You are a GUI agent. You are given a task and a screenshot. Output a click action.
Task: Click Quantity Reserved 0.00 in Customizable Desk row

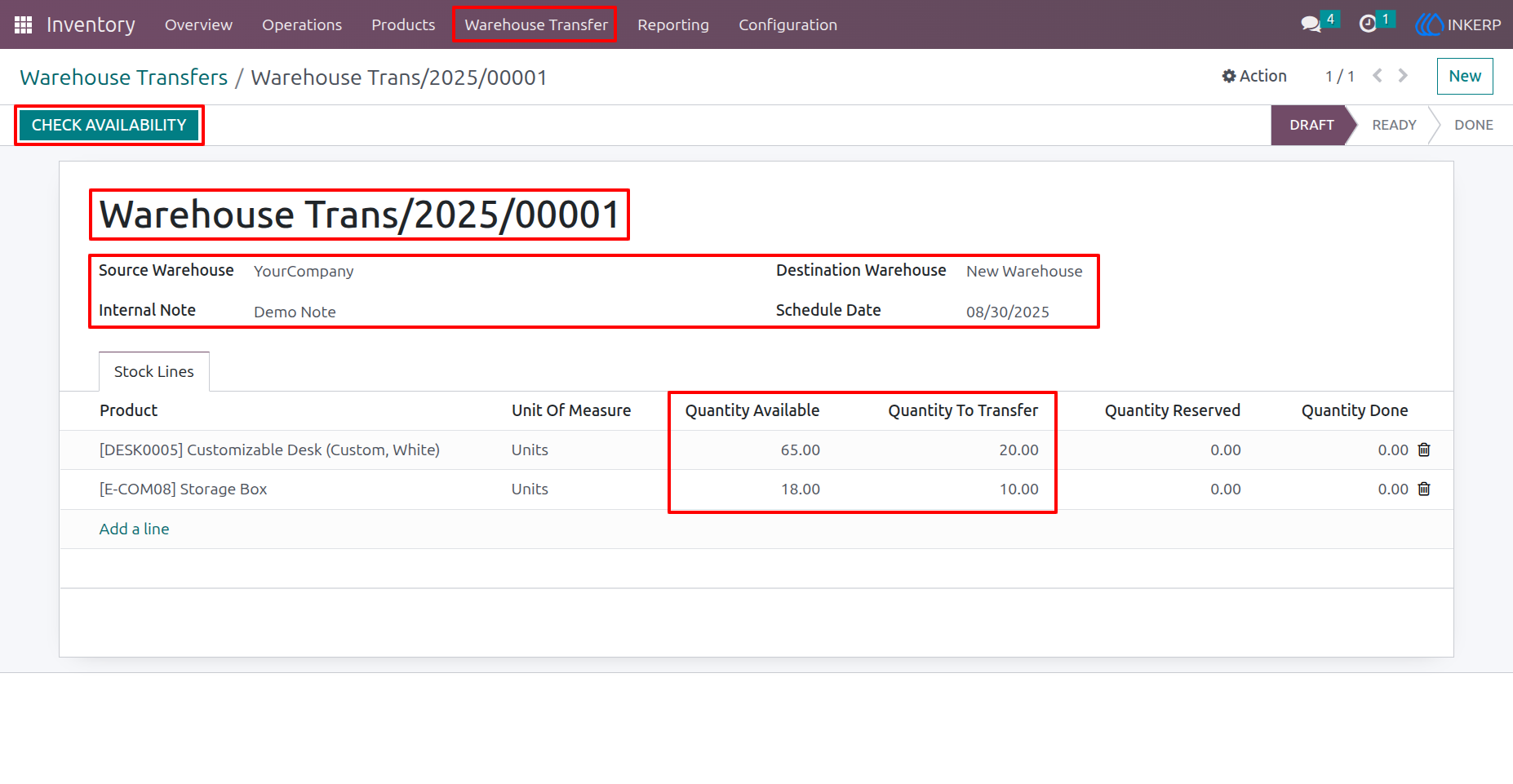coord(1225,450)
